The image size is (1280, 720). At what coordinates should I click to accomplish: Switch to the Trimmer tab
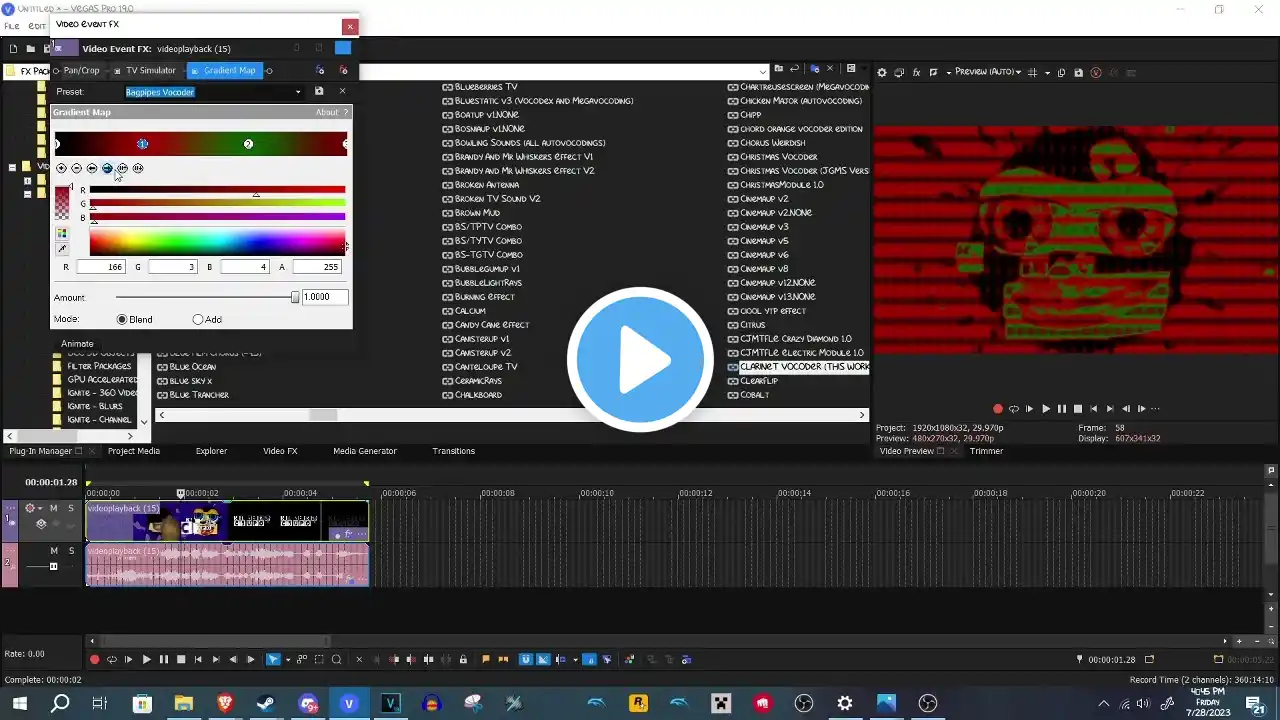[986, 451]
